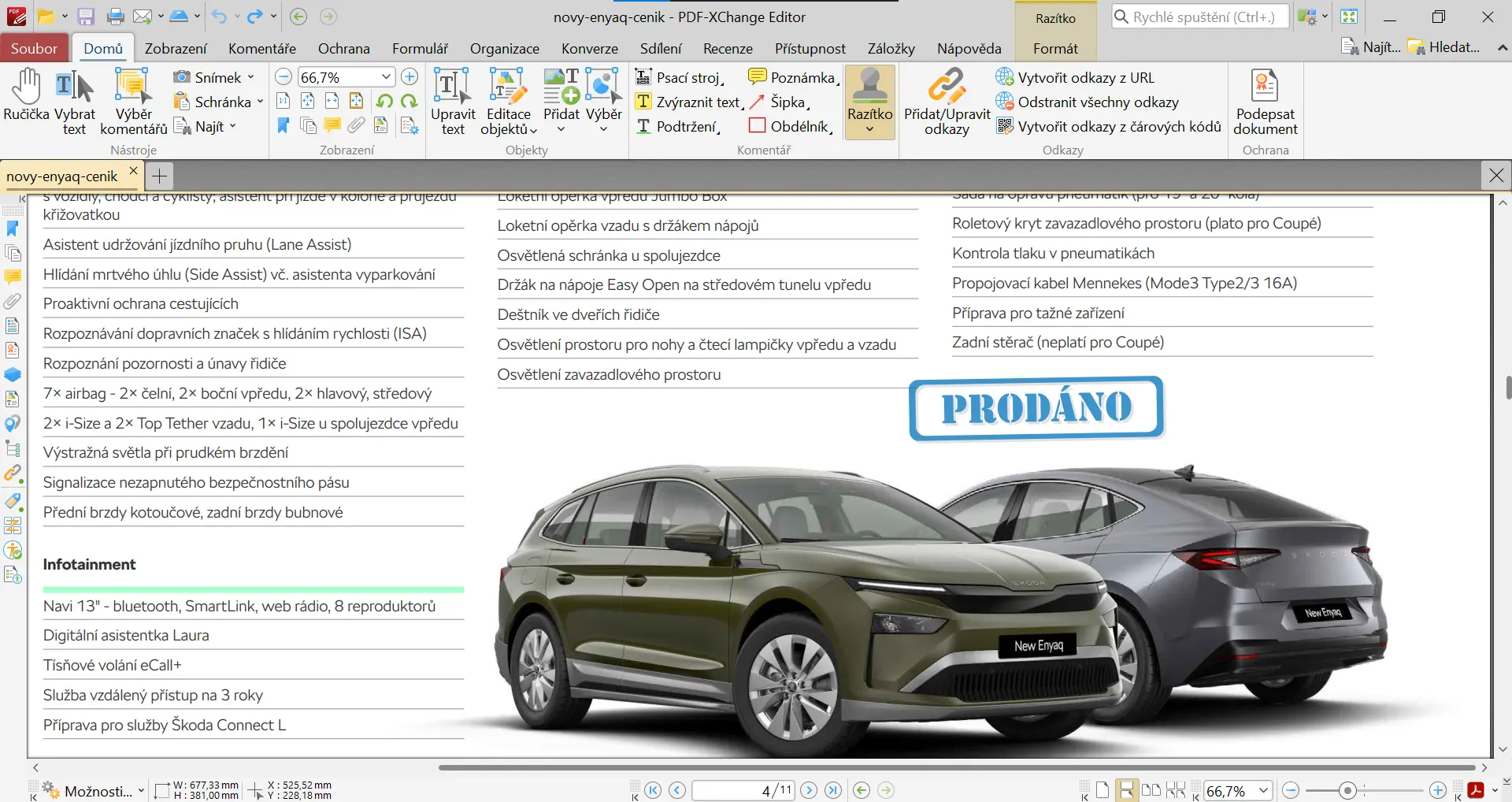The width and height of the screenshot is (1512, 802).
Task: Toggle the comments panel from ribbon
Action: click(x=332, y=126)
